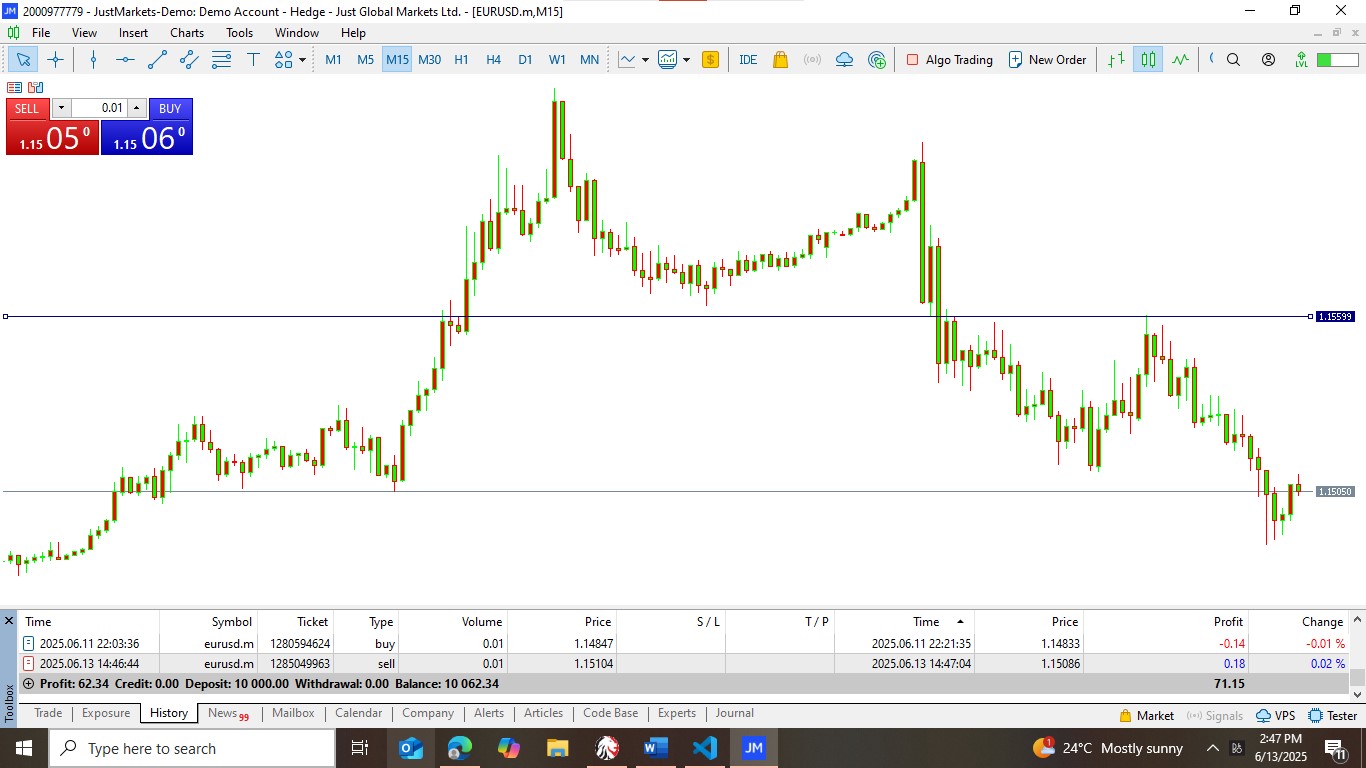Toggle Algo Trading on
Image resolution: width=1366 pixels, height=768 pixels.
pyautogui.click(x=949, y=60)
